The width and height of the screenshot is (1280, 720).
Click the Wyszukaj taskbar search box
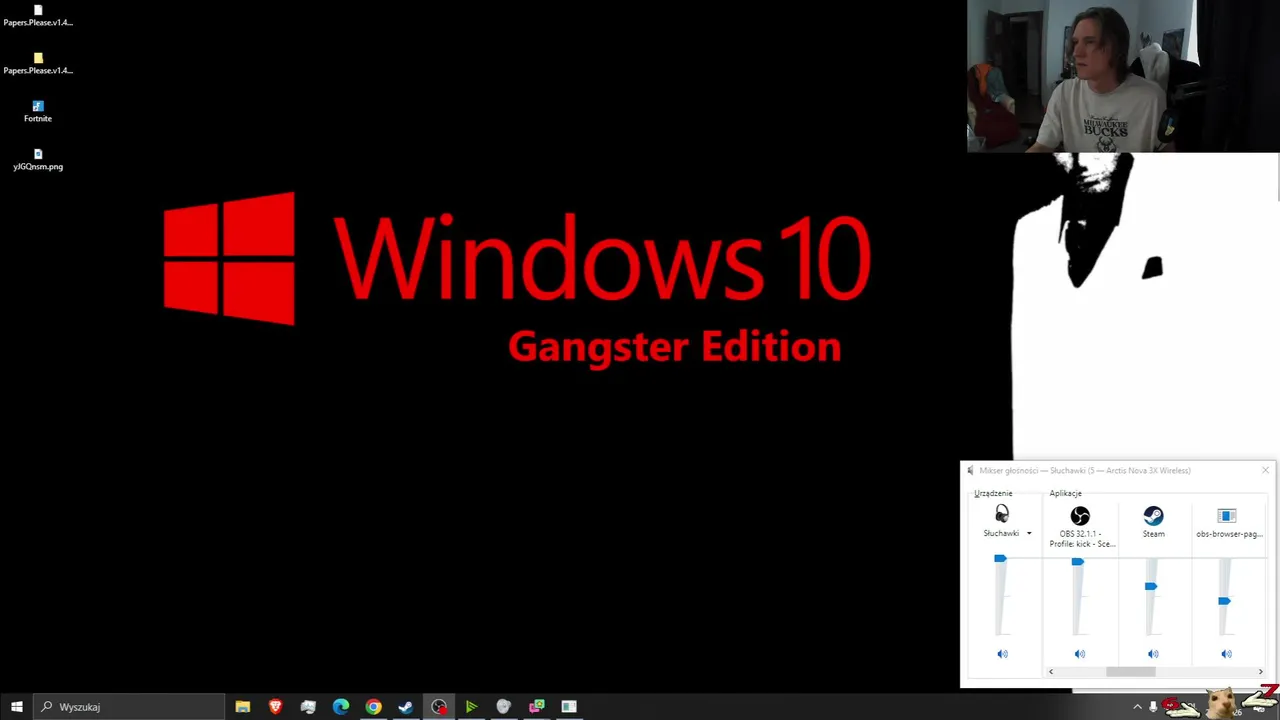129,707
